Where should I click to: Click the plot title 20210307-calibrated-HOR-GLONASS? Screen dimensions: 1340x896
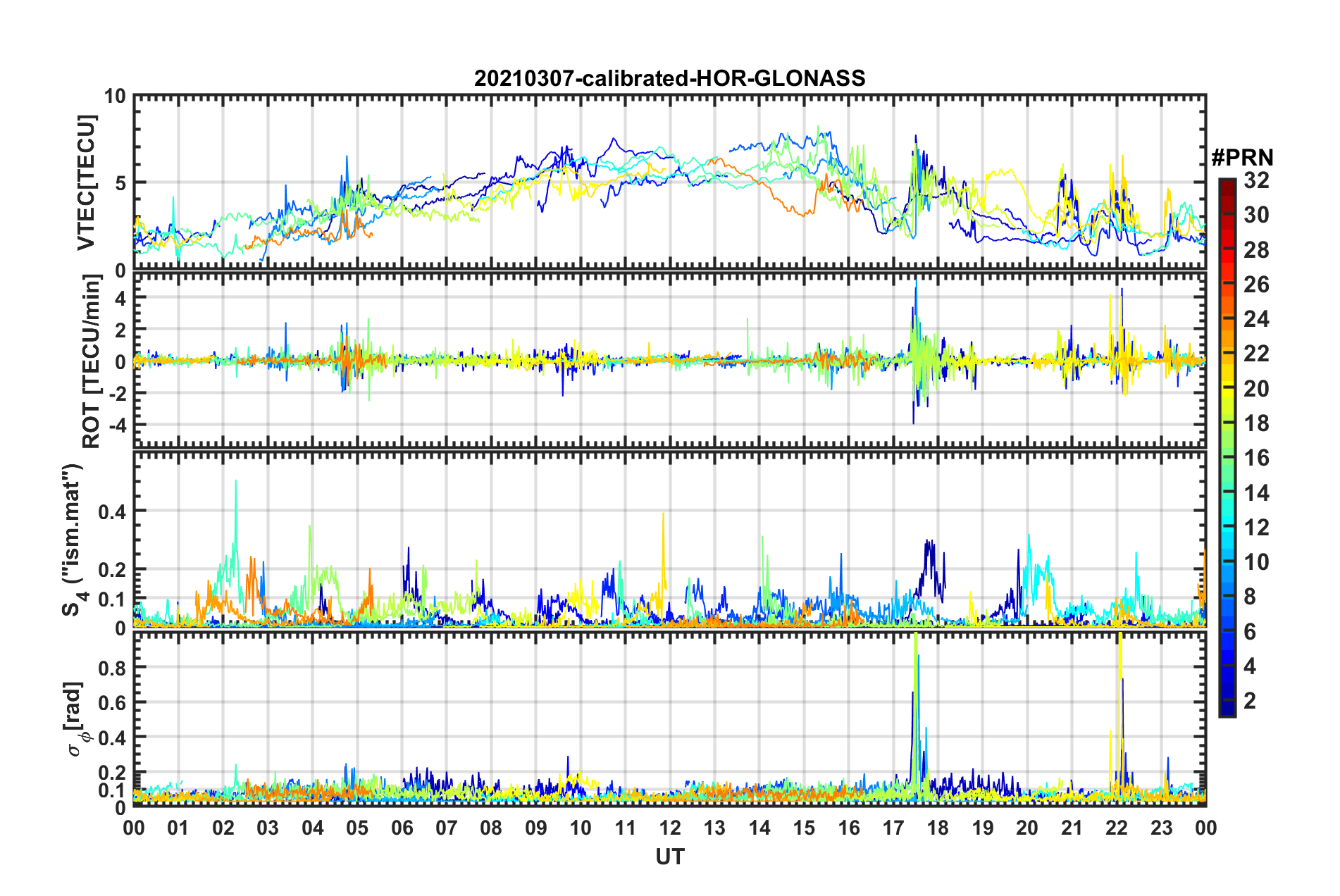tap(669, 78)
